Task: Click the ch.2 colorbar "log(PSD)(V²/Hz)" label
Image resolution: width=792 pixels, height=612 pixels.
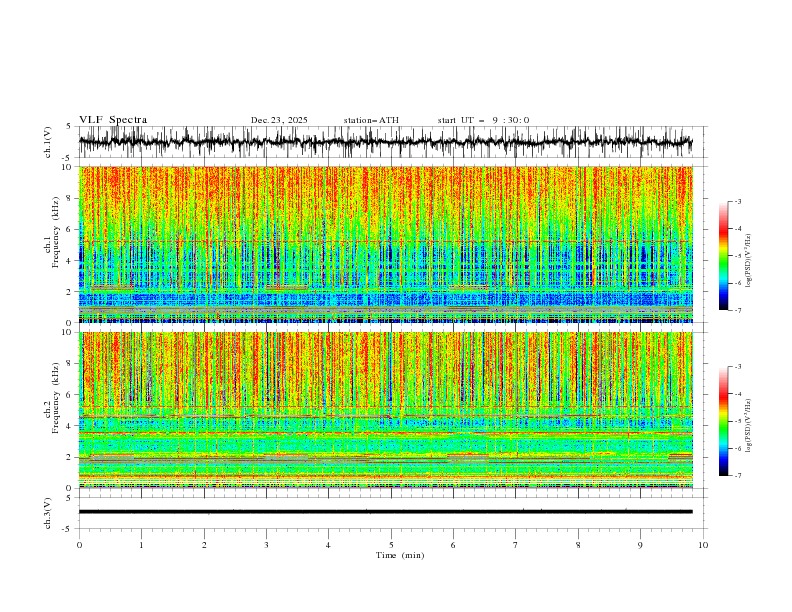Action: (748, 426)
